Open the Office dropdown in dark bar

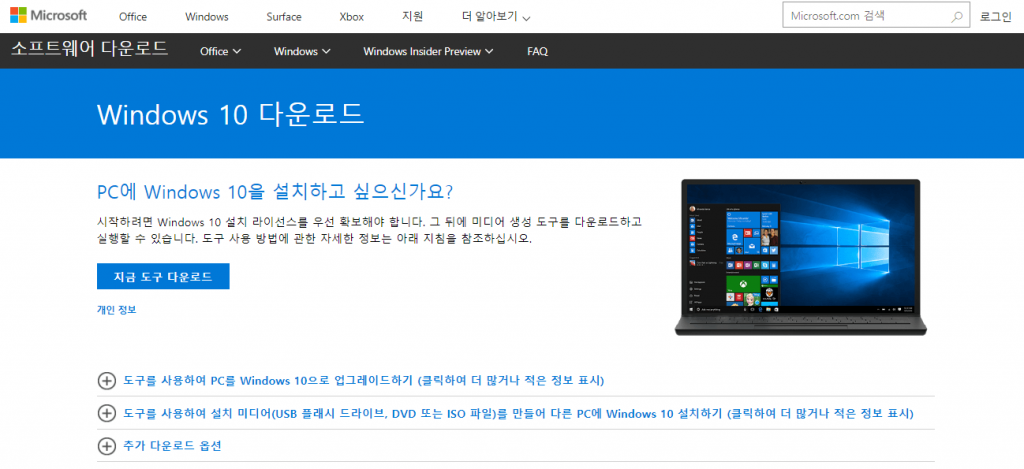coord(221,52)
